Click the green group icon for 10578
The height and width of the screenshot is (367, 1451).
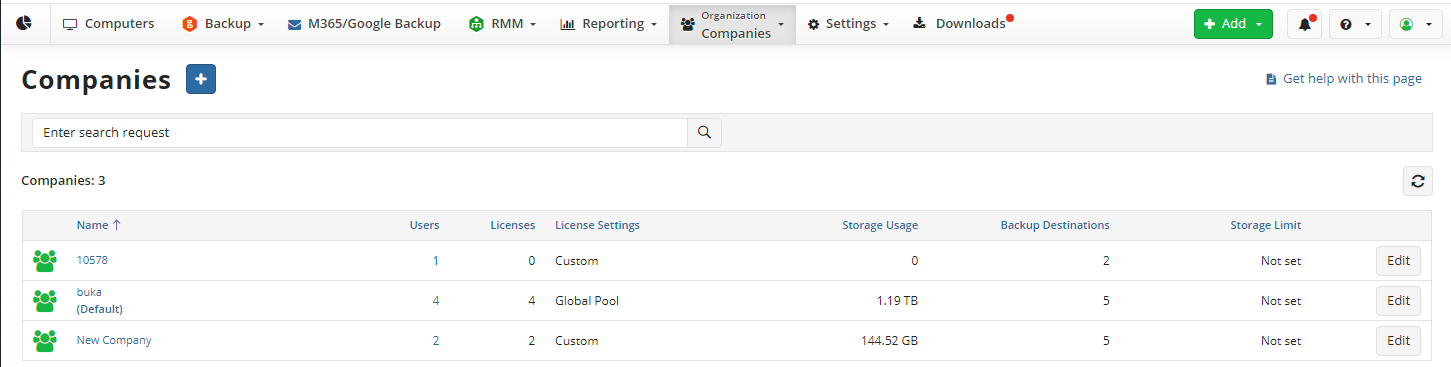click(x=44, y=261)
